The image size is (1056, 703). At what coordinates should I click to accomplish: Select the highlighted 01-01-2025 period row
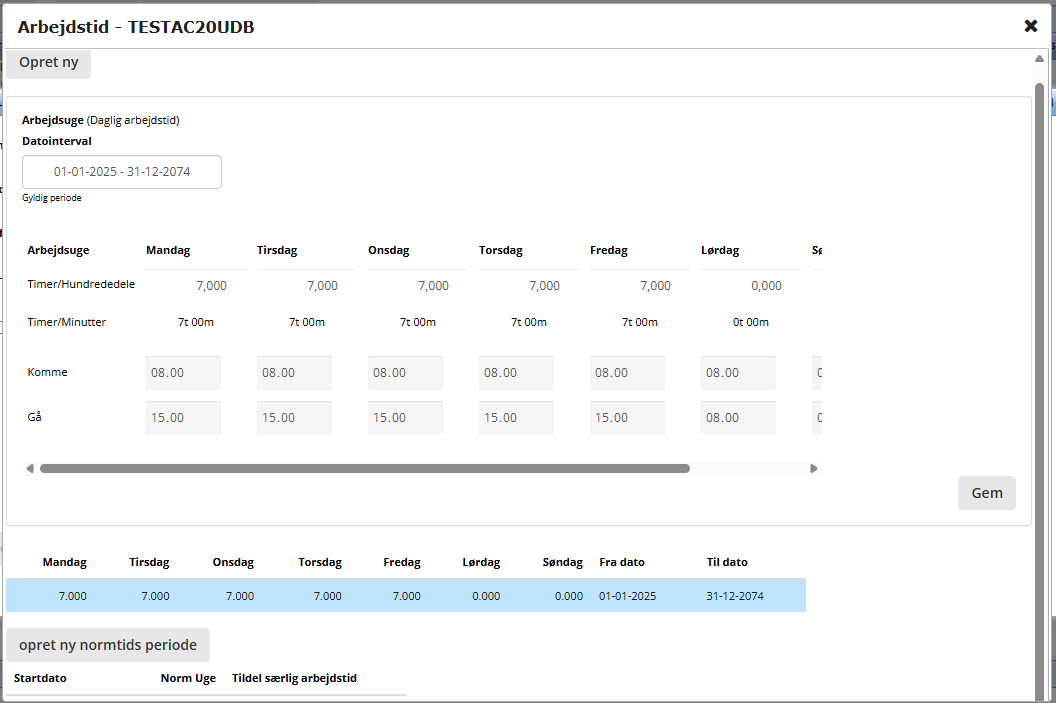pyautogui.click(x=405, y=596)
